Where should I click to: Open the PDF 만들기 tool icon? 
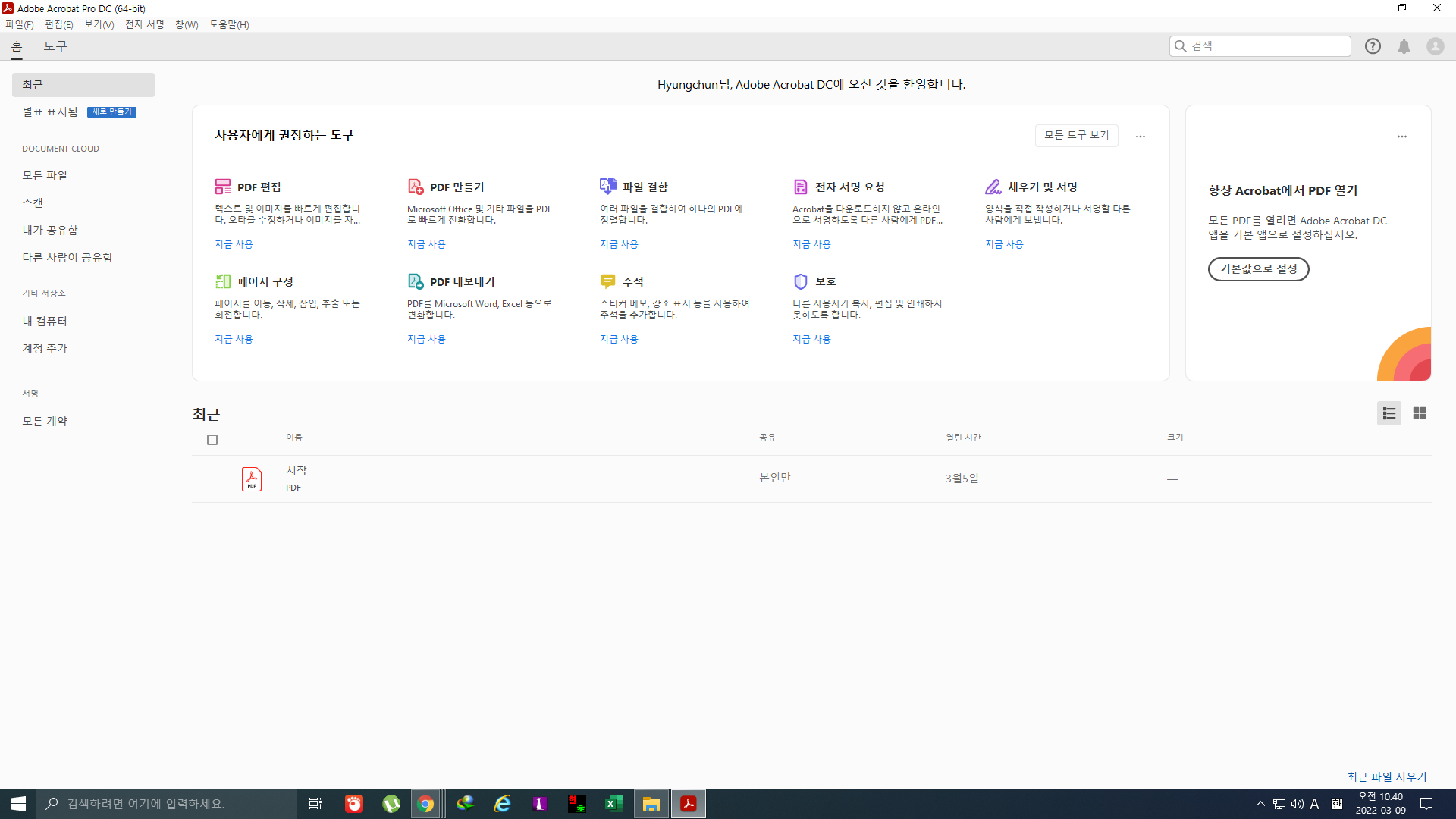click(416, 187)
